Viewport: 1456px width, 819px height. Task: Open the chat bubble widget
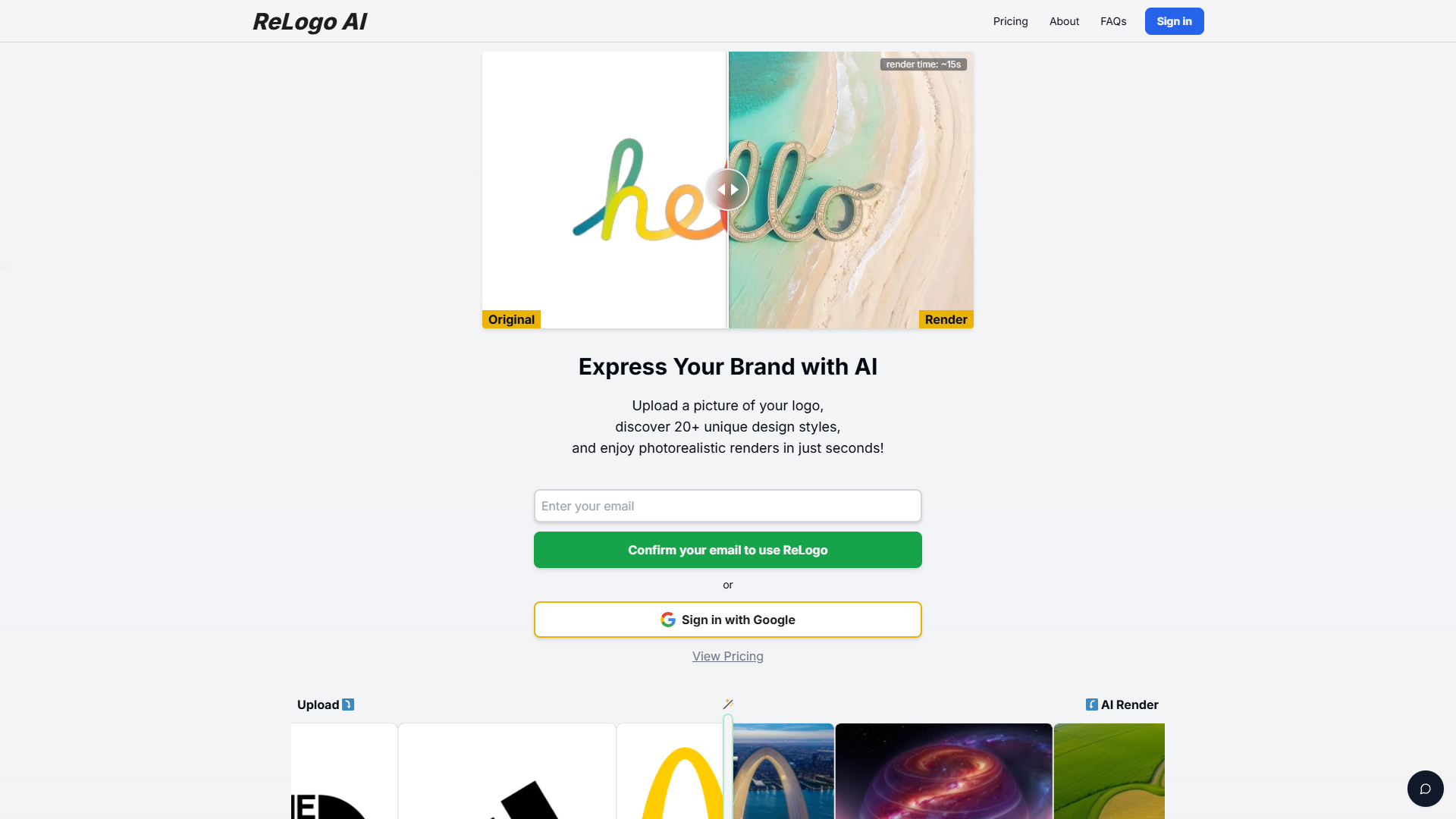tap(1425, 789)
